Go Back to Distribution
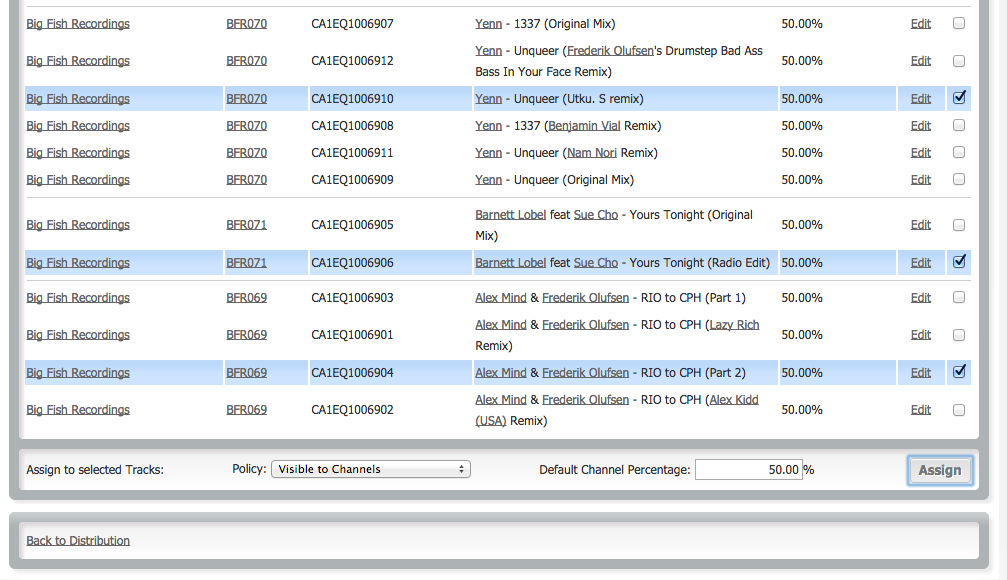Screen dimensions: 1007x580 click(x=78, y=541)
